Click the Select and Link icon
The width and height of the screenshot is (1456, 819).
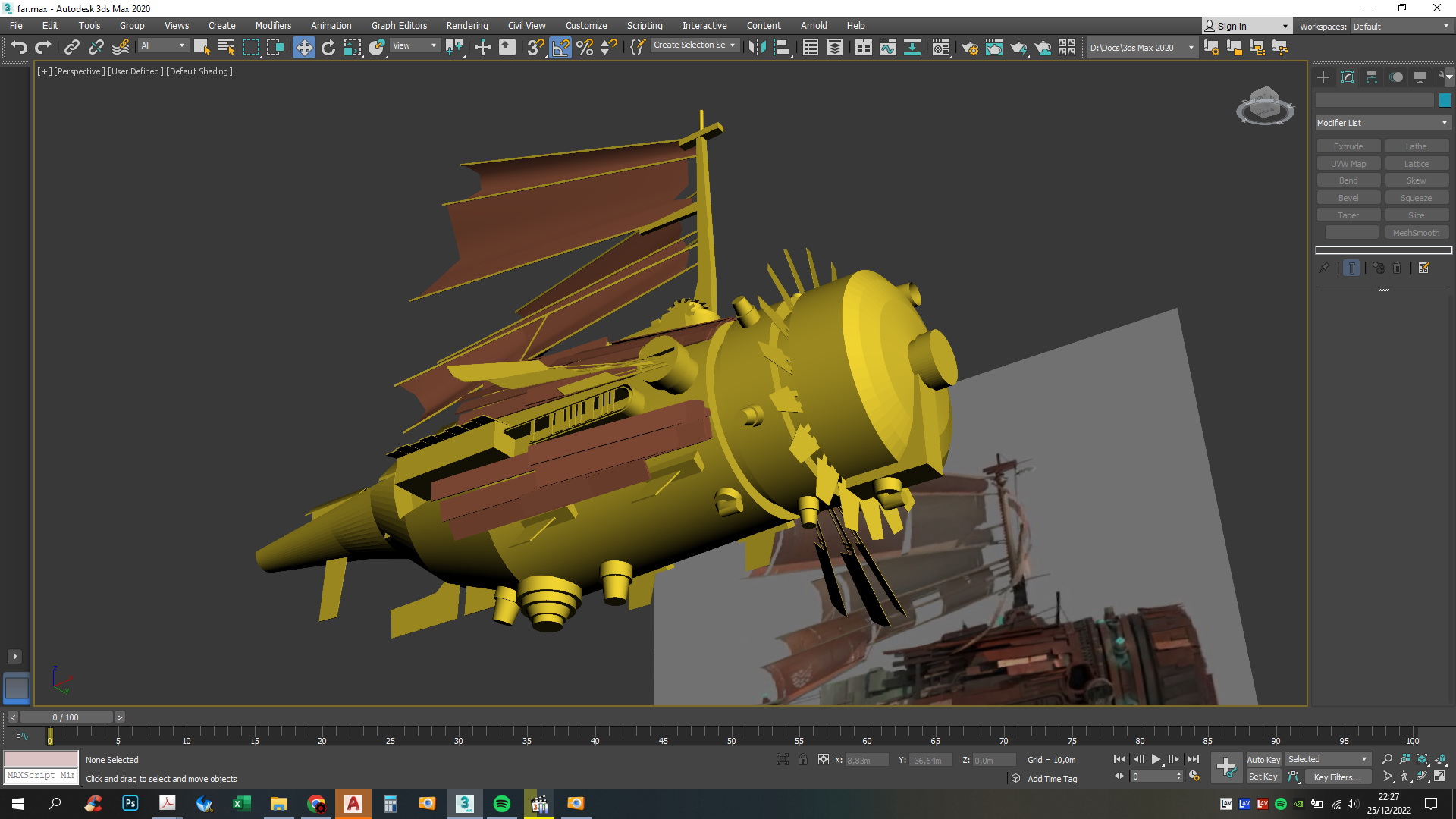[71, 48]
